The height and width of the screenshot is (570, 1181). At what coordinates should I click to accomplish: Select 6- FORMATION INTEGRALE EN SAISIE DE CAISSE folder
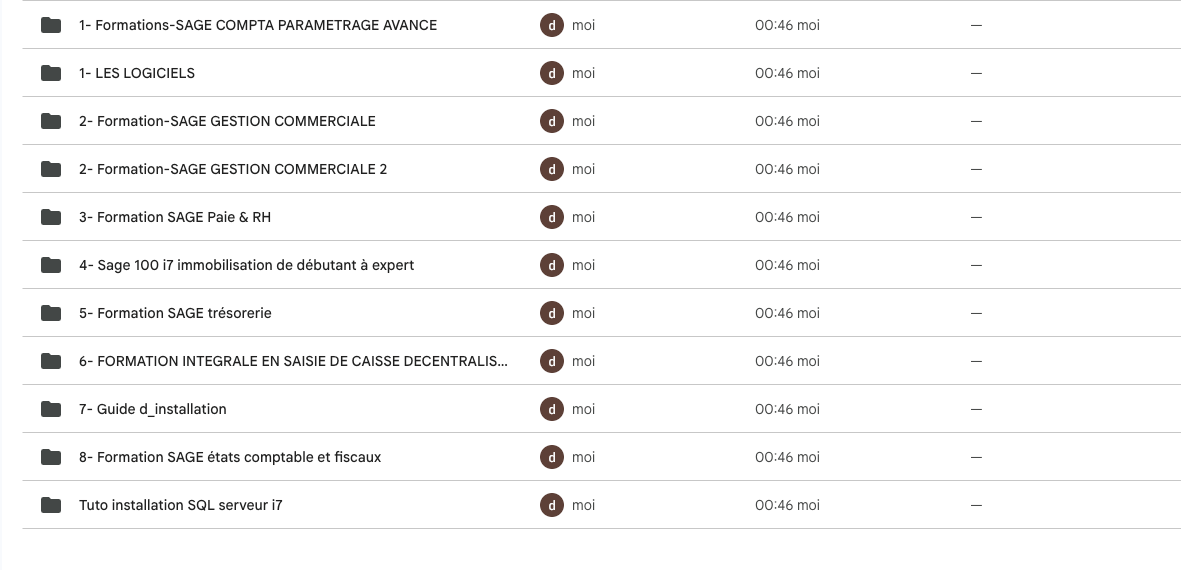click(293, 361)
